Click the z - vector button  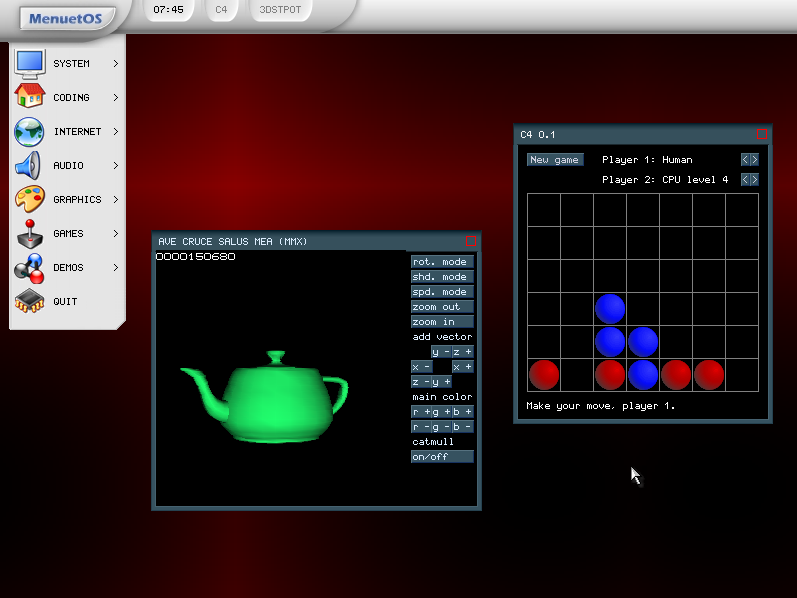[x=421, y=382]
